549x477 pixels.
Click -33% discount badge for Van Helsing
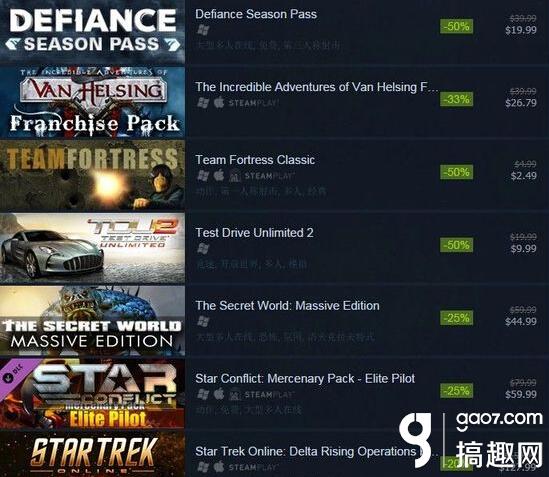pos(456,99)
